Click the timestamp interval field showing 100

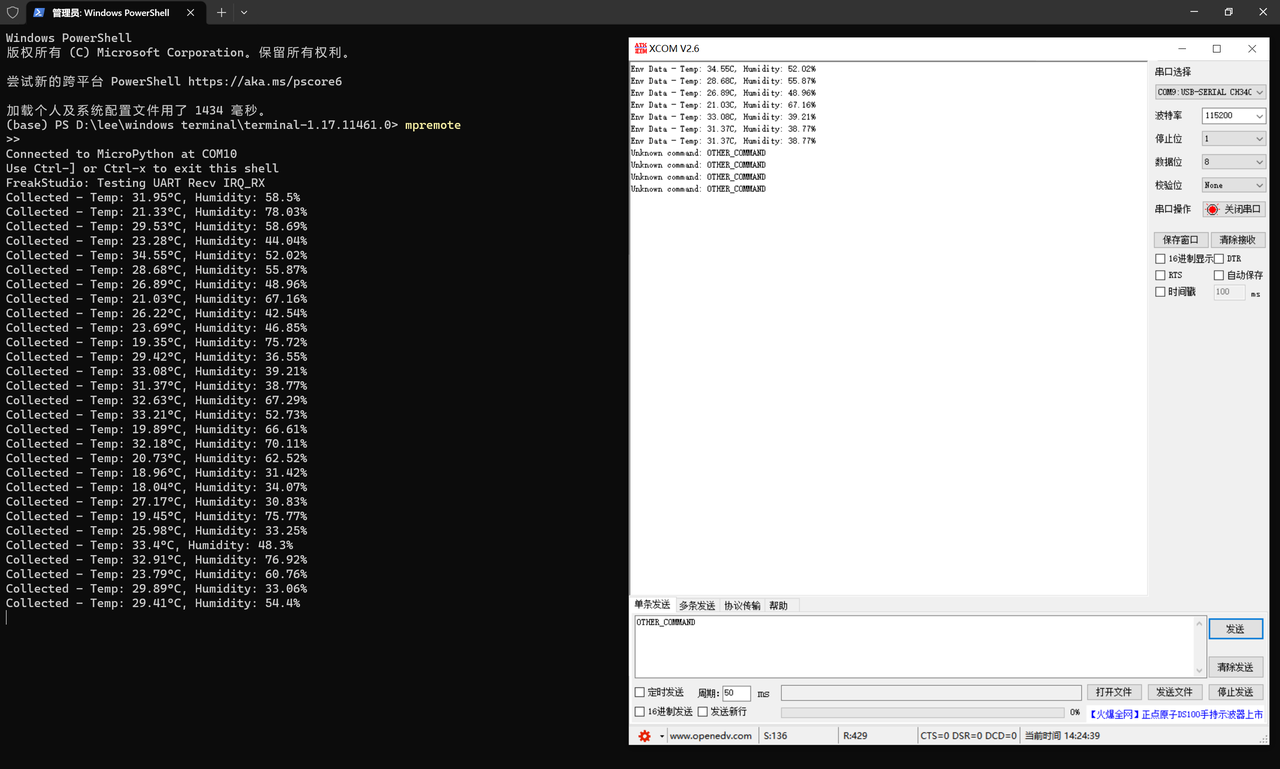click(1229, 292)
